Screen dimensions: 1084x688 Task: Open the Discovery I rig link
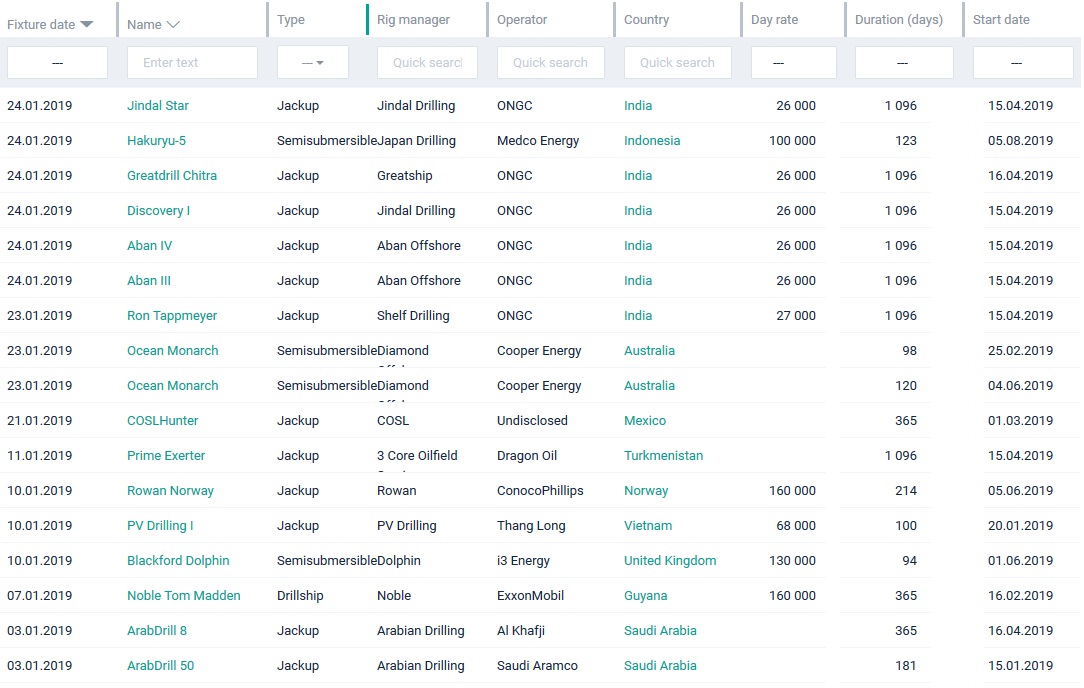tap(158, 211)
